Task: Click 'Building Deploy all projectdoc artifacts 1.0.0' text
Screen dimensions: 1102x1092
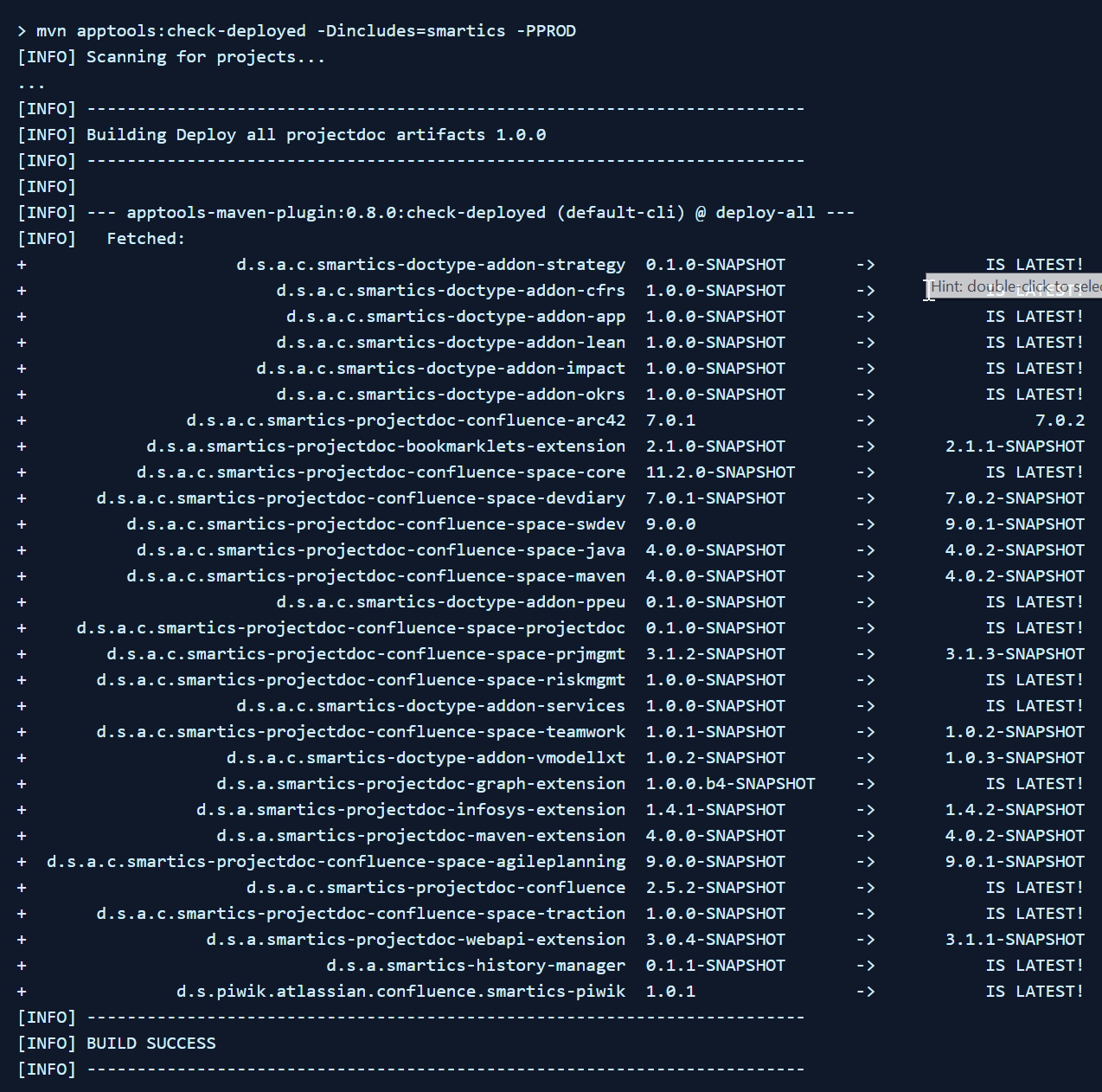Action: click(x=316, y=135)
